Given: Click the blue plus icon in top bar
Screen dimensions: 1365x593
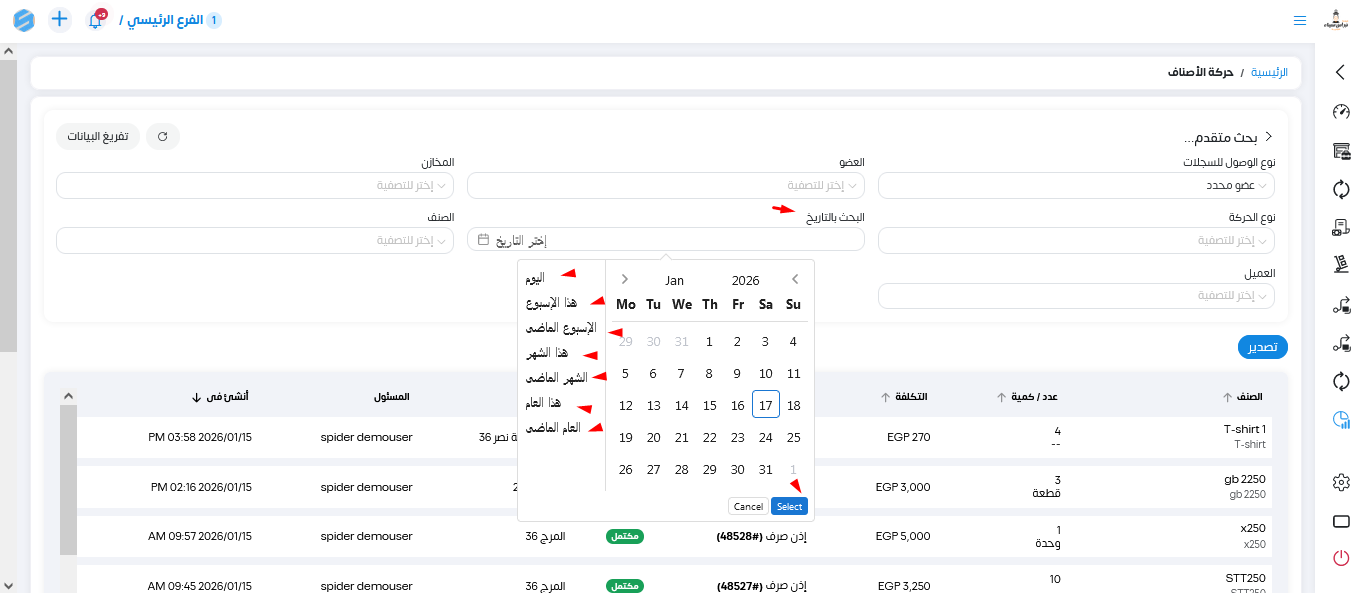Looking at the screenshot, I should [x=60, y=20].
